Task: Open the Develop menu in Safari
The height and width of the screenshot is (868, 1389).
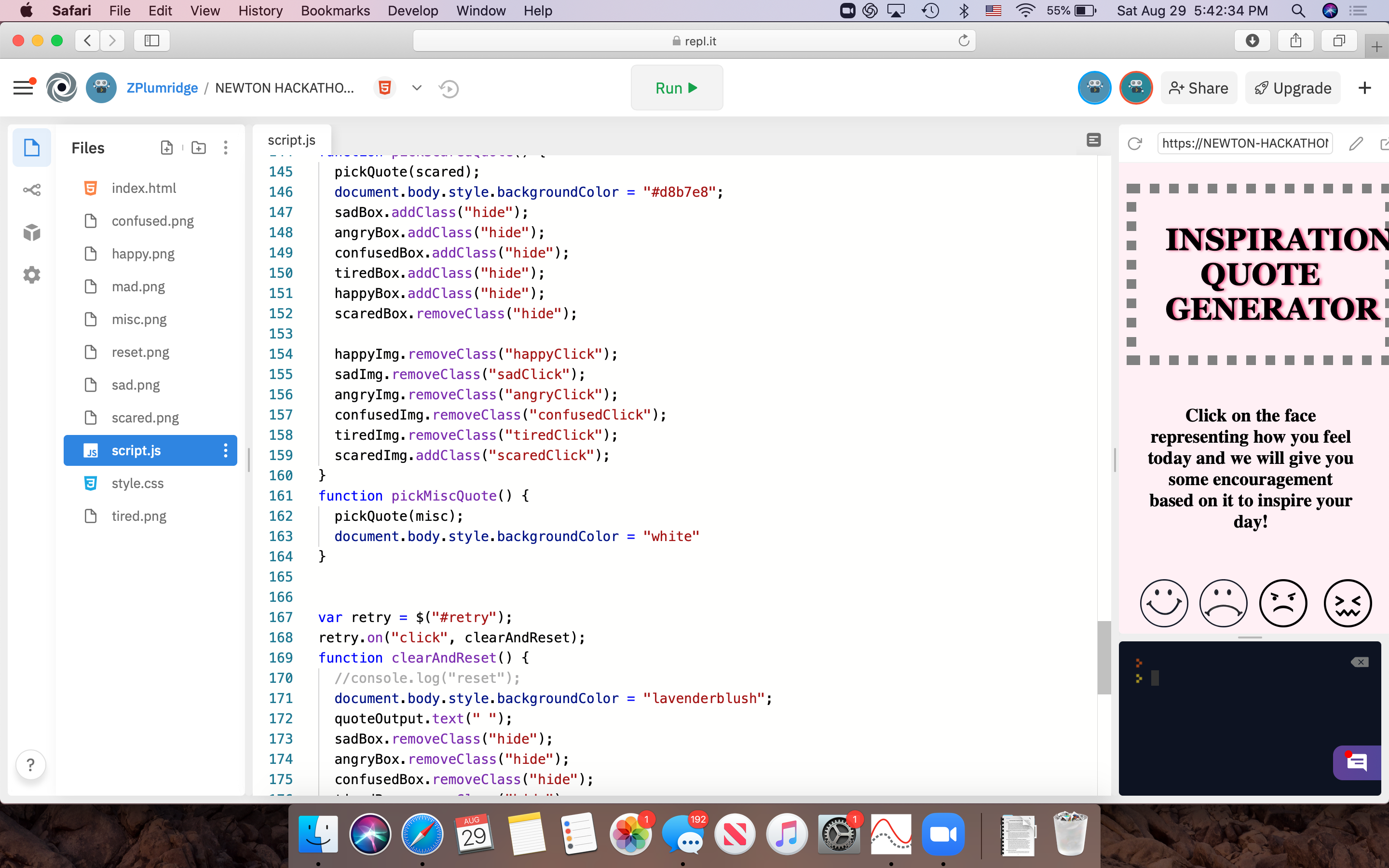Action: [x=413, y=10]
